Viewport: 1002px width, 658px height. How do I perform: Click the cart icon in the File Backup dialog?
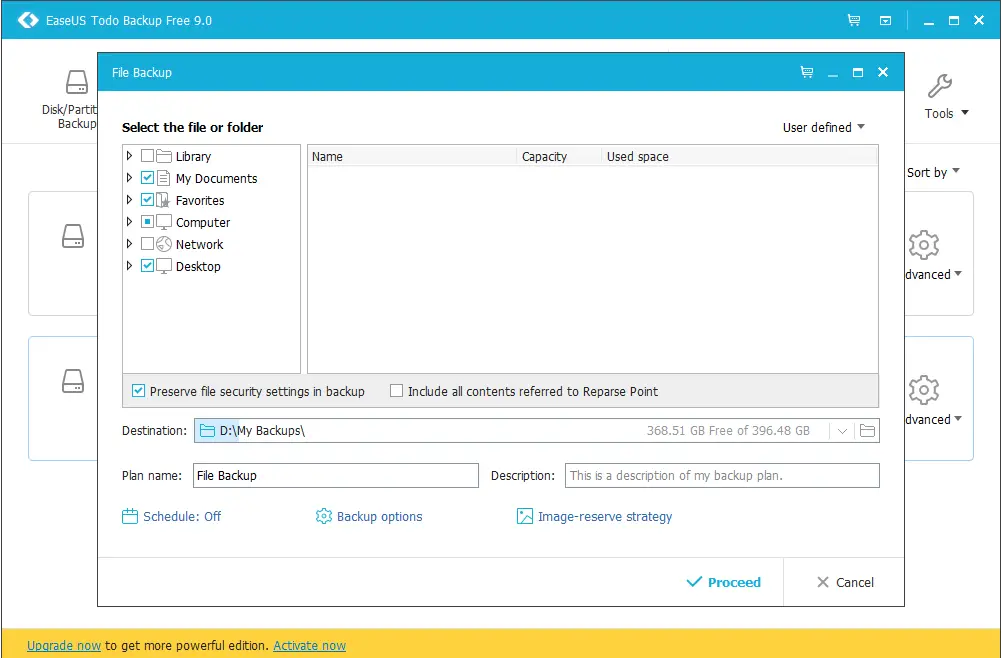(x=806, y=72)
